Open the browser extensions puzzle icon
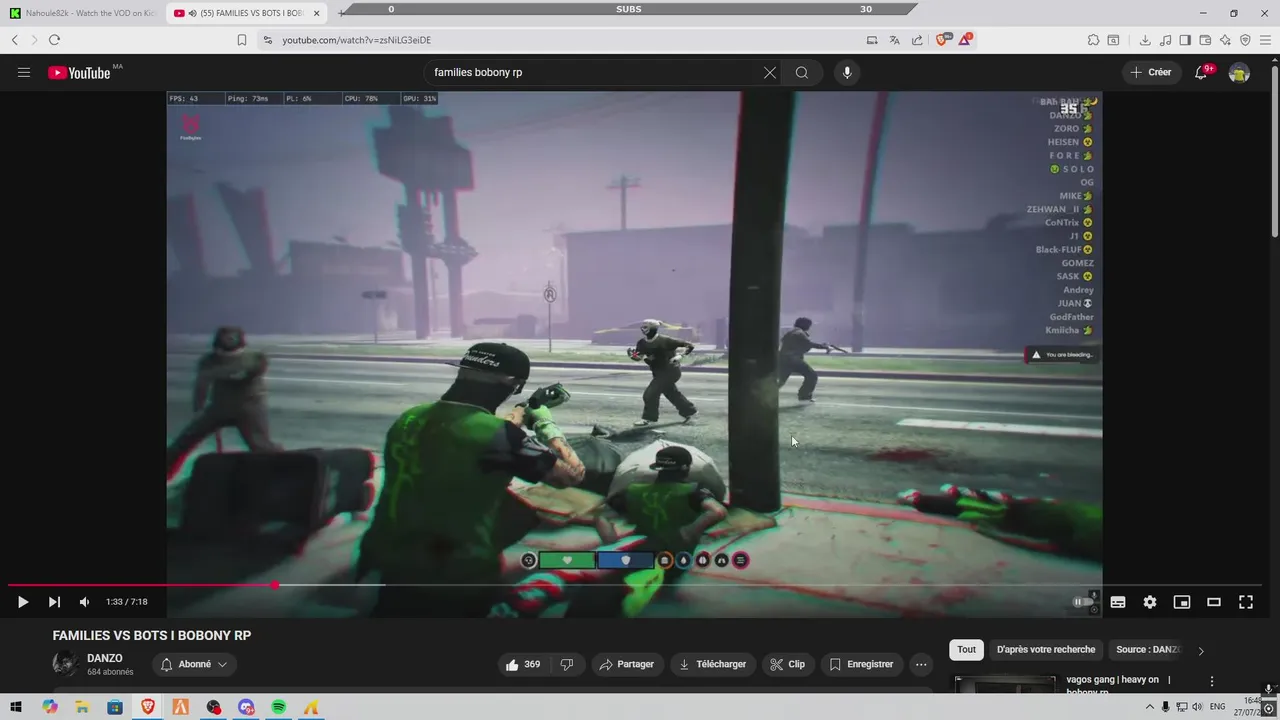The width and height of the screenshot is (1280, 720). tap(1093, 40)
